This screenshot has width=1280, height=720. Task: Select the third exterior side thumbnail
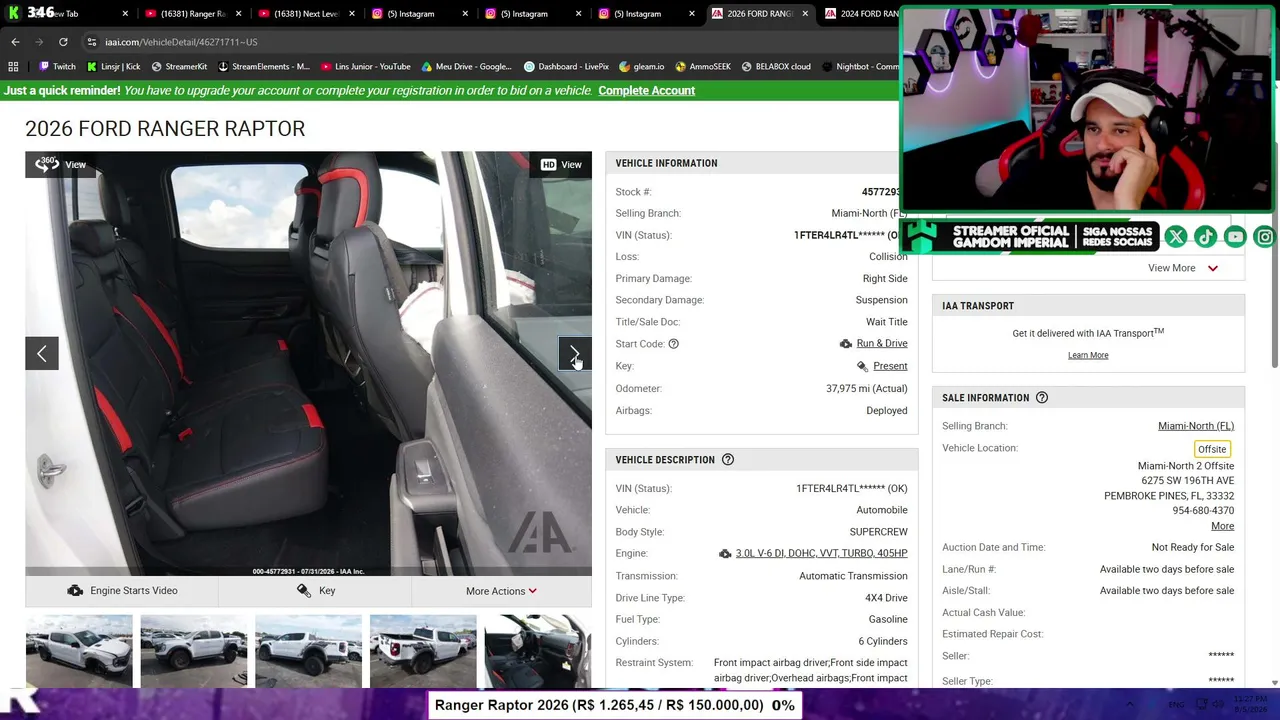(308, 651)
